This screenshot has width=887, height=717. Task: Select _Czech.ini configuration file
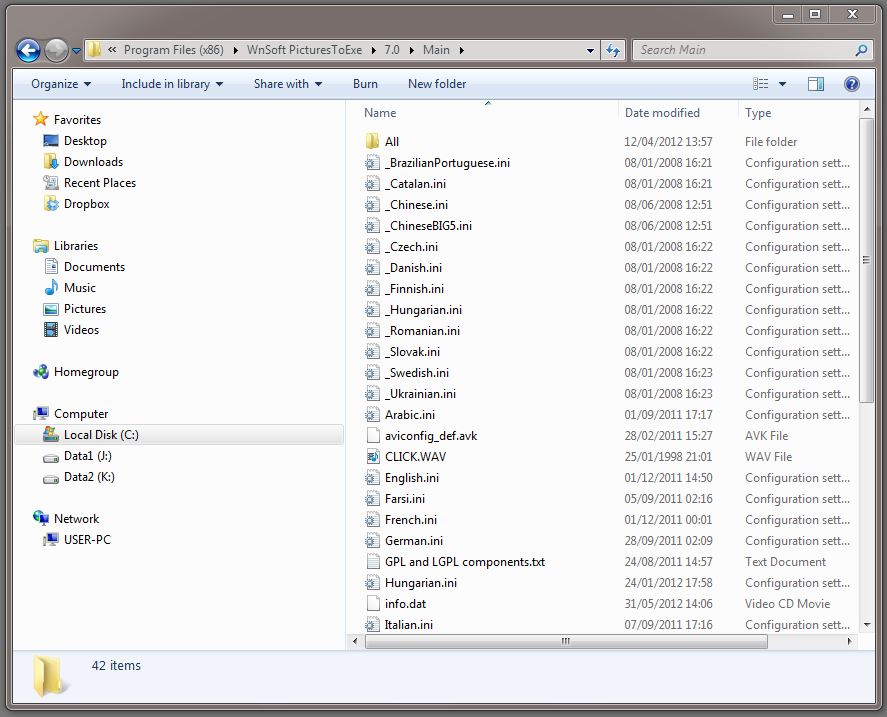point(411,247)
